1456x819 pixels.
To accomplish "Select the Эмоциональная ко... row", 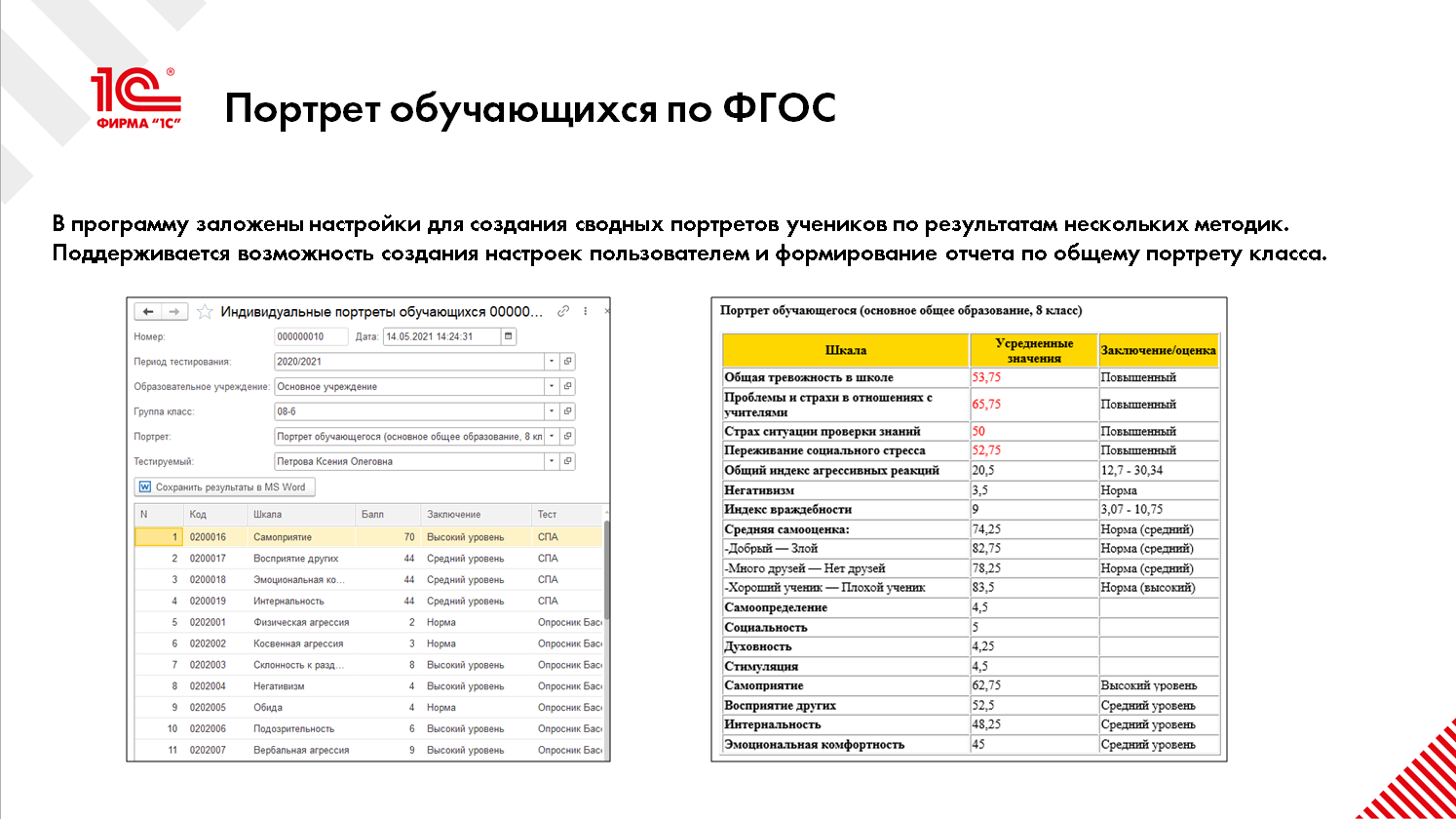I will coord(368,580).
